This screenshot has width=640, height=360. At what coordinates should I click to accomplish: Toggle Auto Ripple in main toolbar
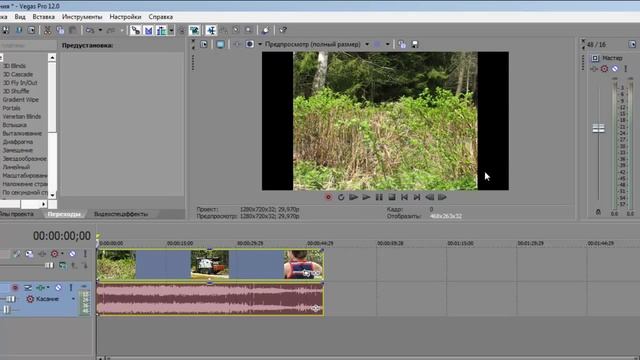point(161,30)
